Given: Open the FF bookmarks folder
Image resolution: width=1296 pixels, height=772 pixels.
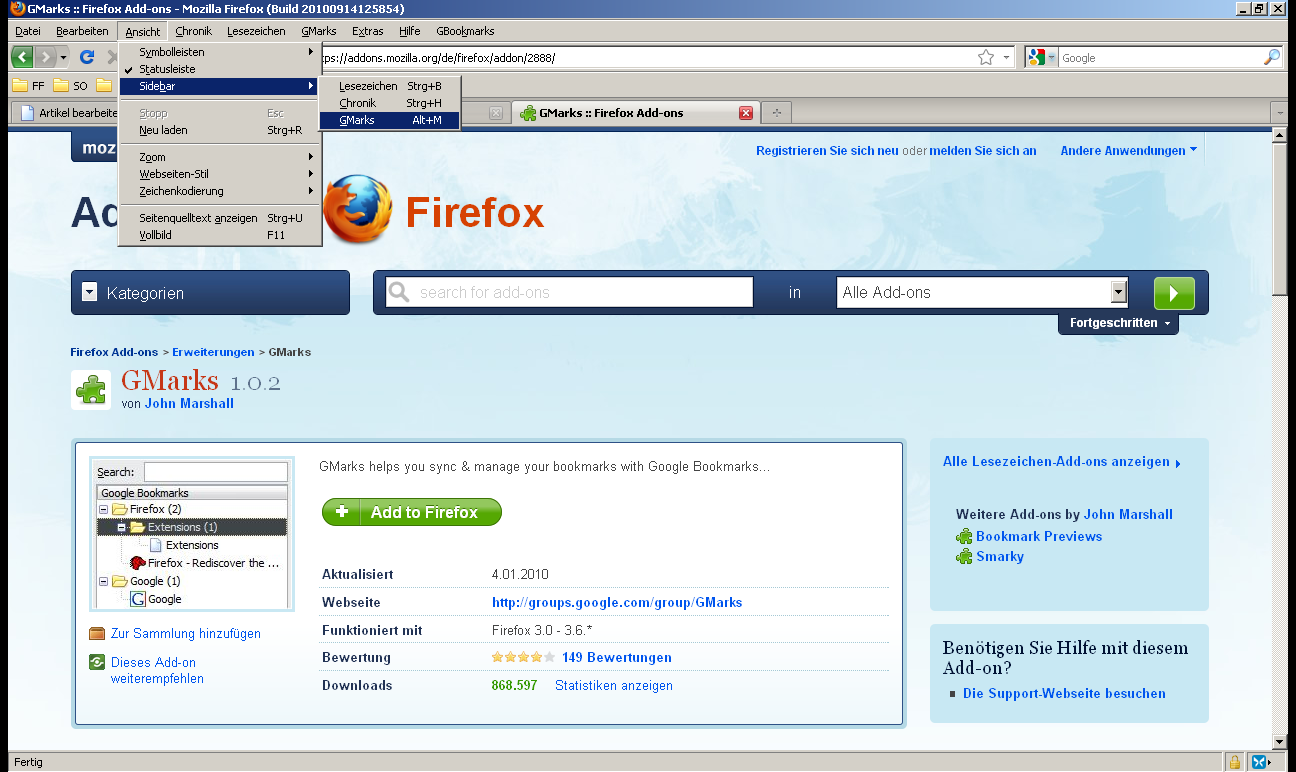Looking at the screenshot, I should pyautogui.click(x=28, y=85).
